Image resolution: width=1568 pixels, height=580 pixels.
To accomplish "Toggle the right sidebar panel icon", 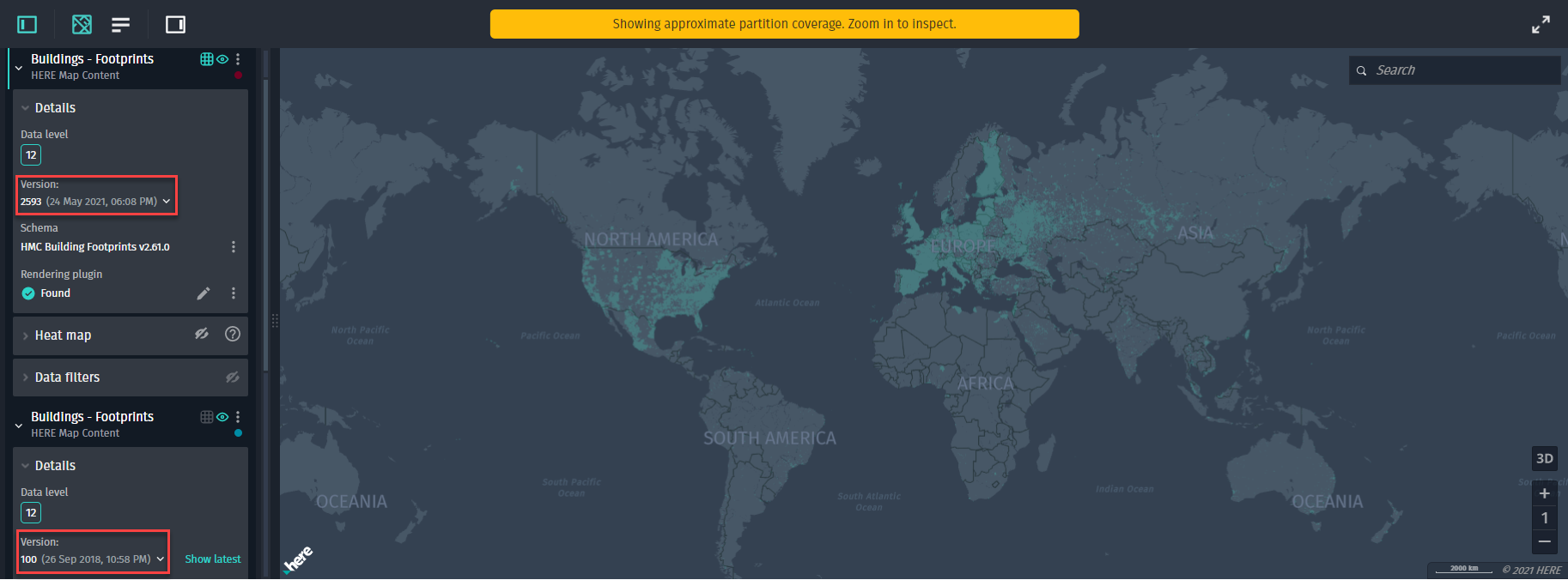I will (175, 24).
